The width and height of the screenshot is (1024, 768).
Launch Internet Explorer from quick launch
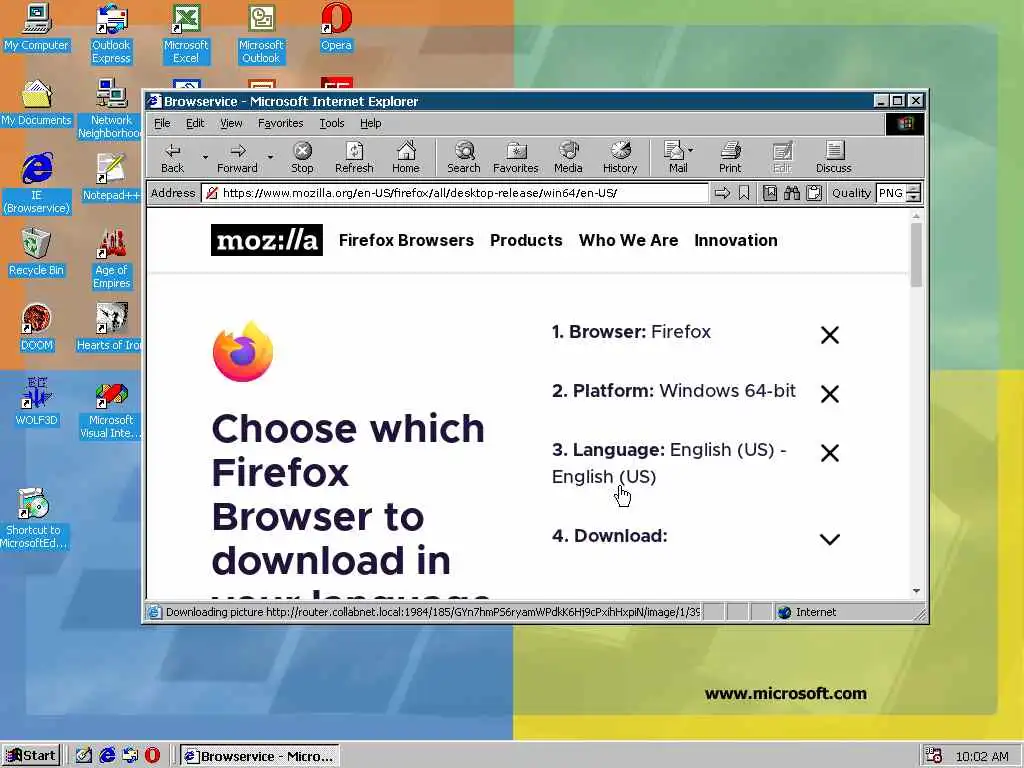(107, 756)
